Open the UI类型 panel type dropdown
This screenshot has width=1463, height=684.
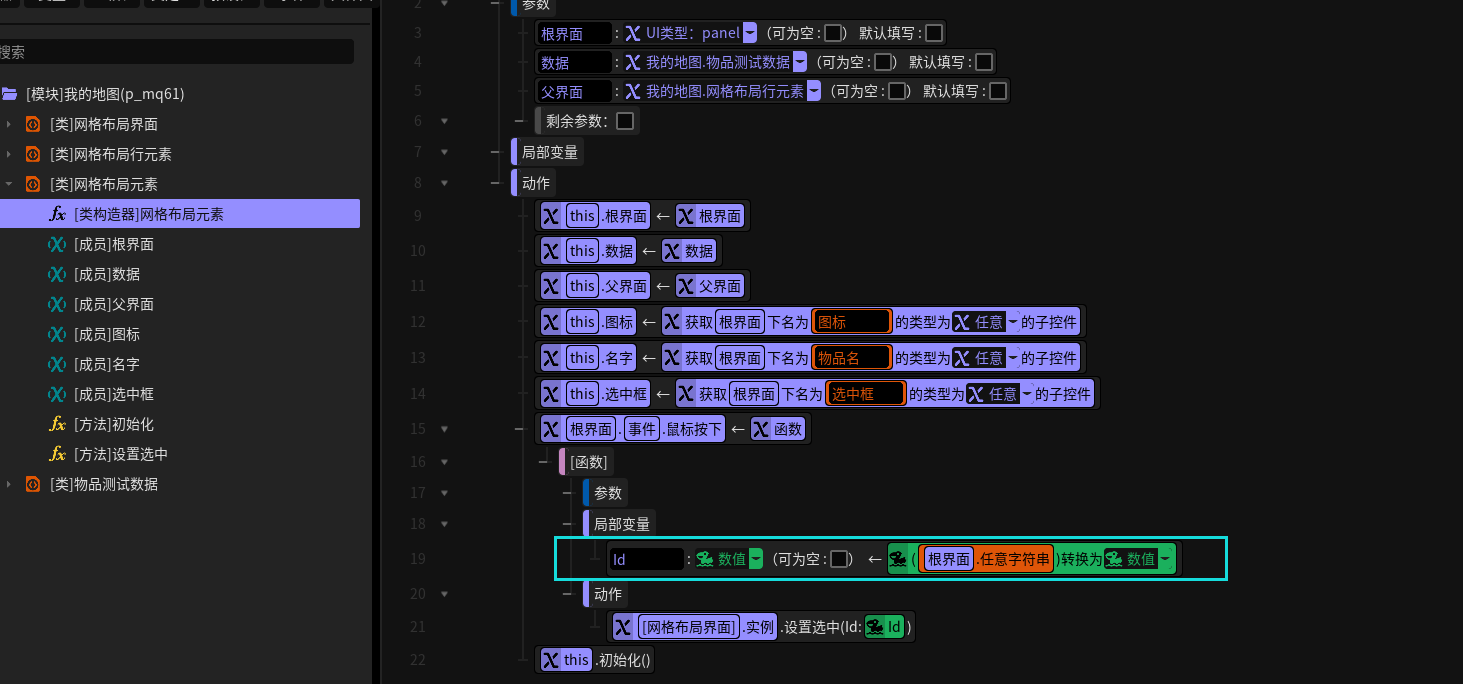[x=750, y=33]
